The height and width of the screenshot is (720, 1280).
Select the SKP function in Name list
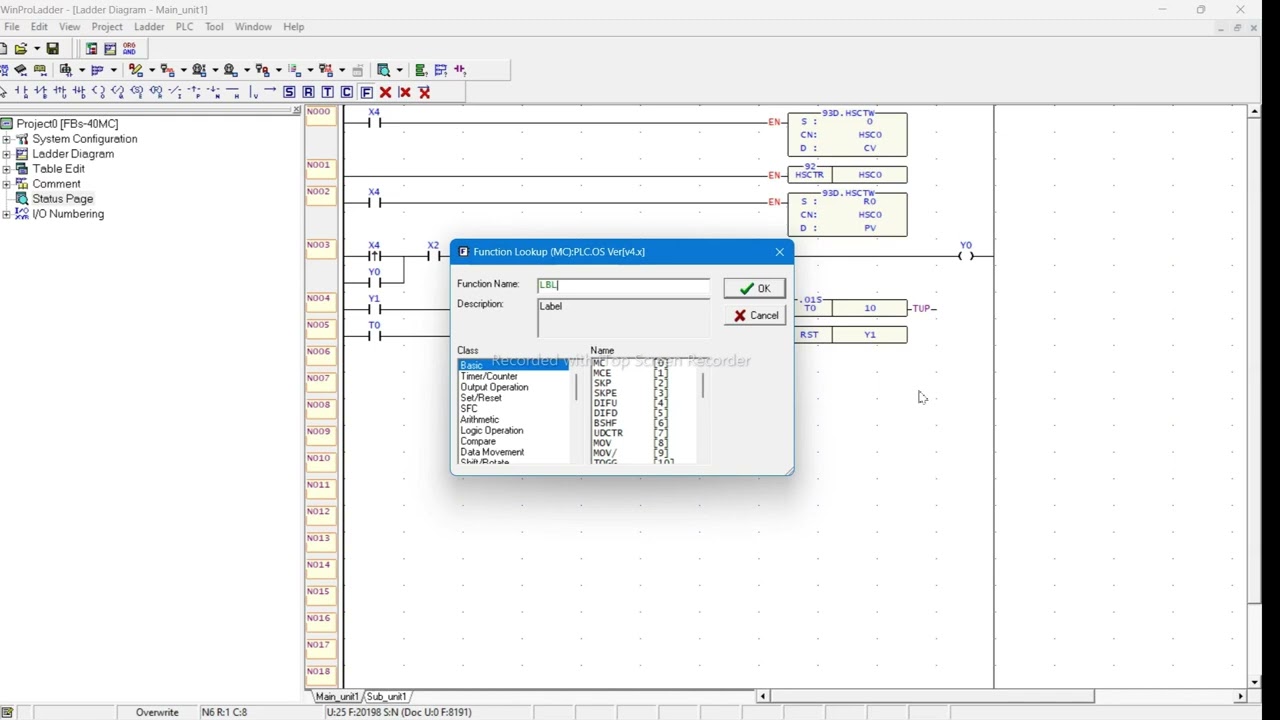click(602, 383)
